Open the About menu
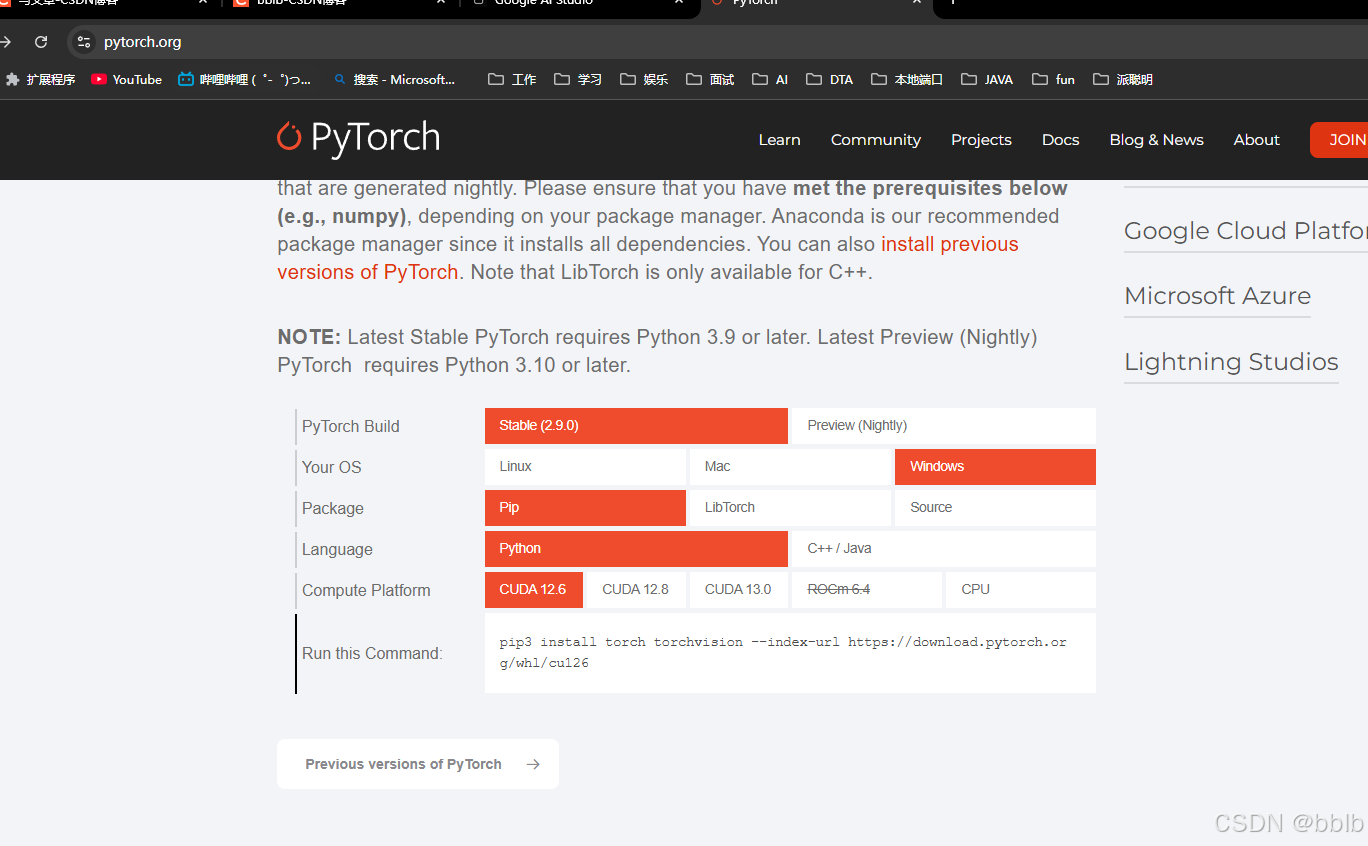This screenshot has height=846, width=1368. 1256,140
